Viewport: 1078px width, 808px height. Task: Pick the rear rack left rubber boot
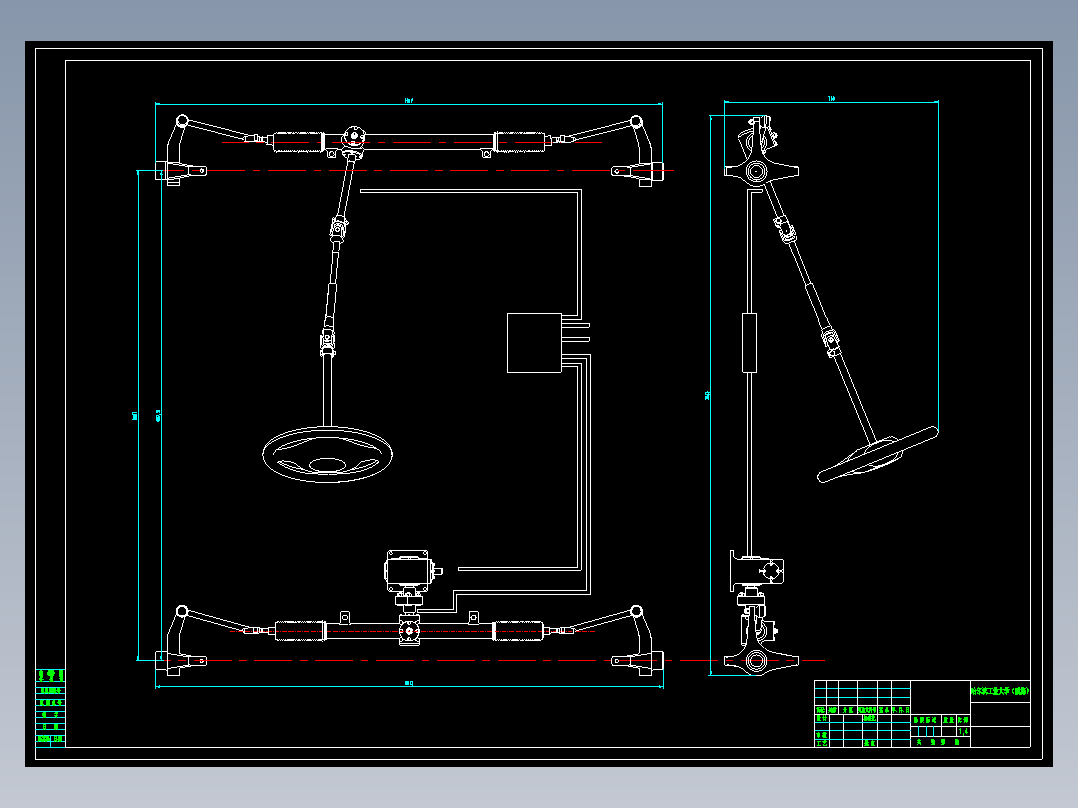click(x=300, y=631)
